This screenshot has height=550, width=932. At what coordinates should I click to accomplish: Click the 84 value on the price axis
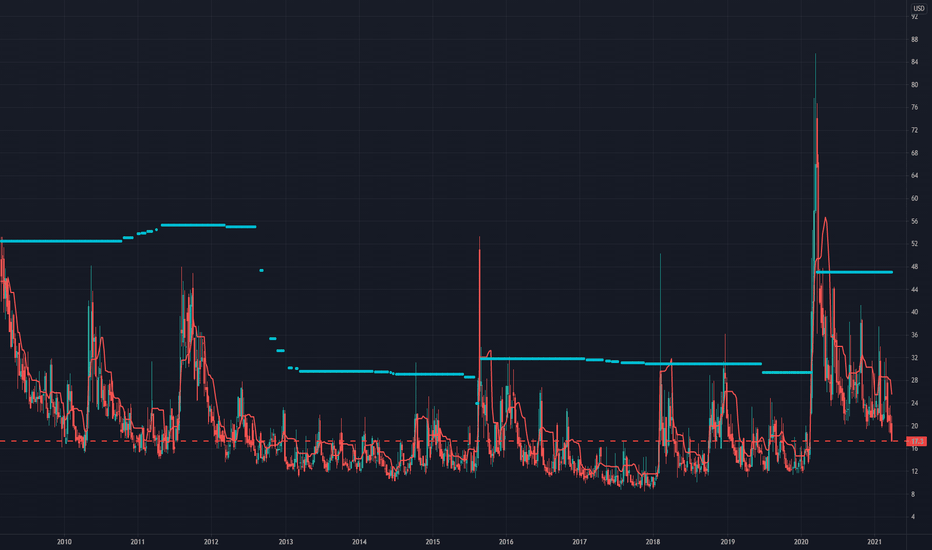[914, 62]
